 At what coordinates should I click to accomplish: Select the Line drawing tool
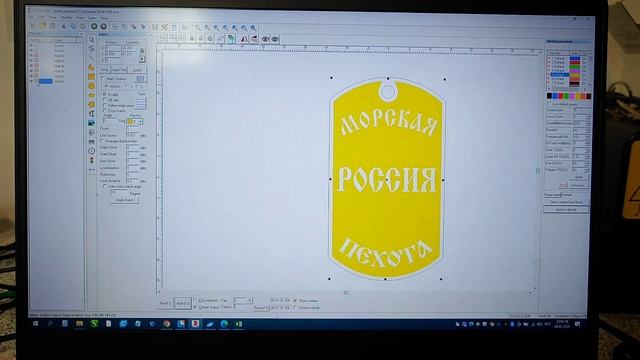point(91,58)
